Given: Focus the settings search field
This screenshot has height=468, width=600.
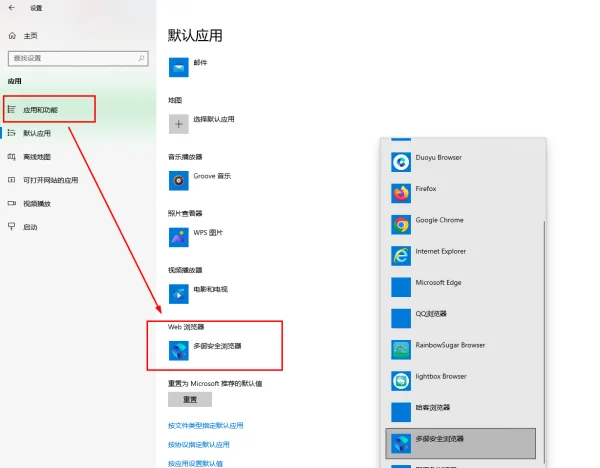Looking at the screenshot, I should [78, 59].
